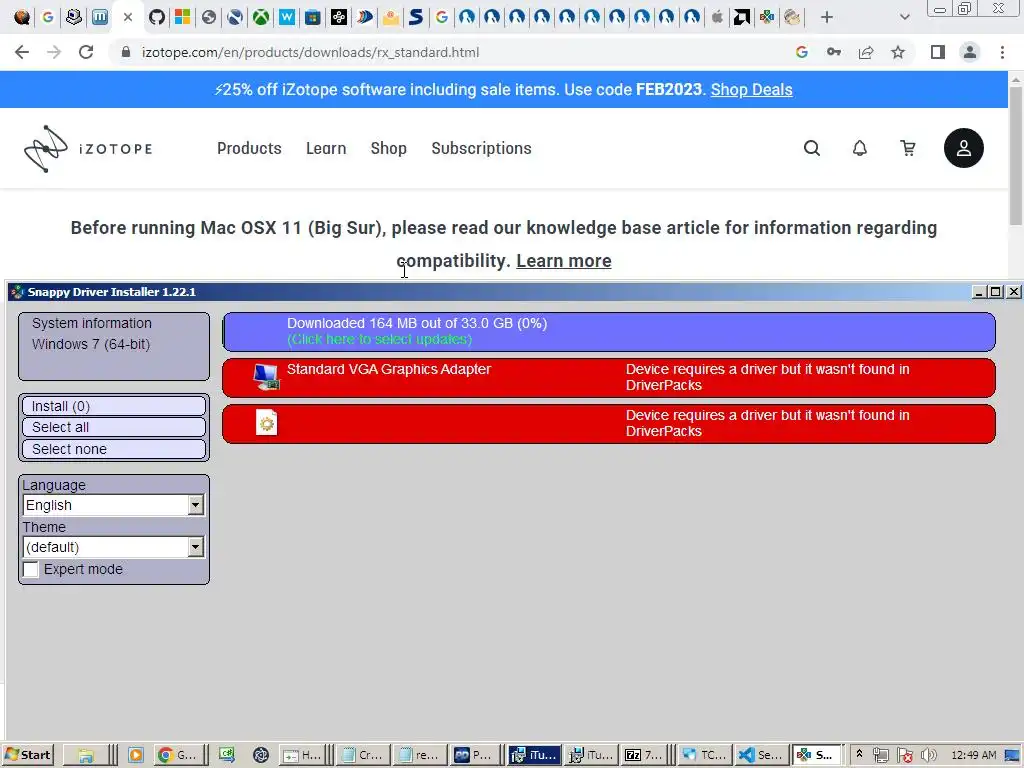Viewport: 1024px width, 768px height.
Task: Show hidden system tray icons arrow
Action: tap(859, 754)
